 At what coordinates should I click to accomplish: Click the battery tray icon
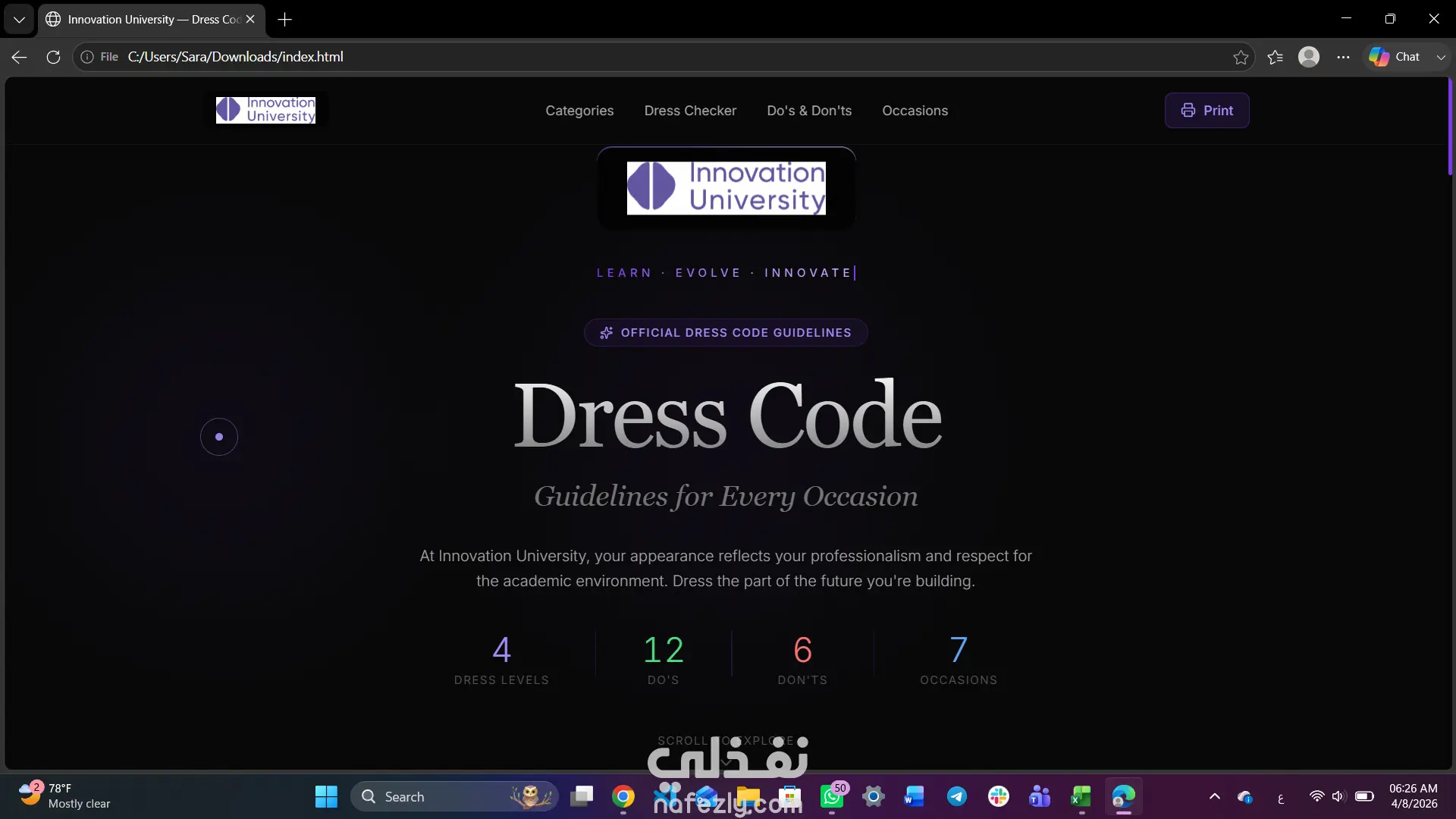(x=1364, y=796)
